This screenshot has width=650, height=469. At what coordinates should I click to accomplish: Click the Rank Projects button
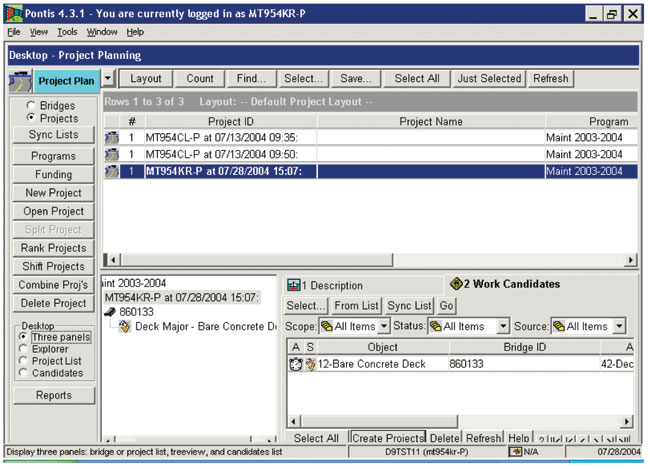click(x=53, y=248)
